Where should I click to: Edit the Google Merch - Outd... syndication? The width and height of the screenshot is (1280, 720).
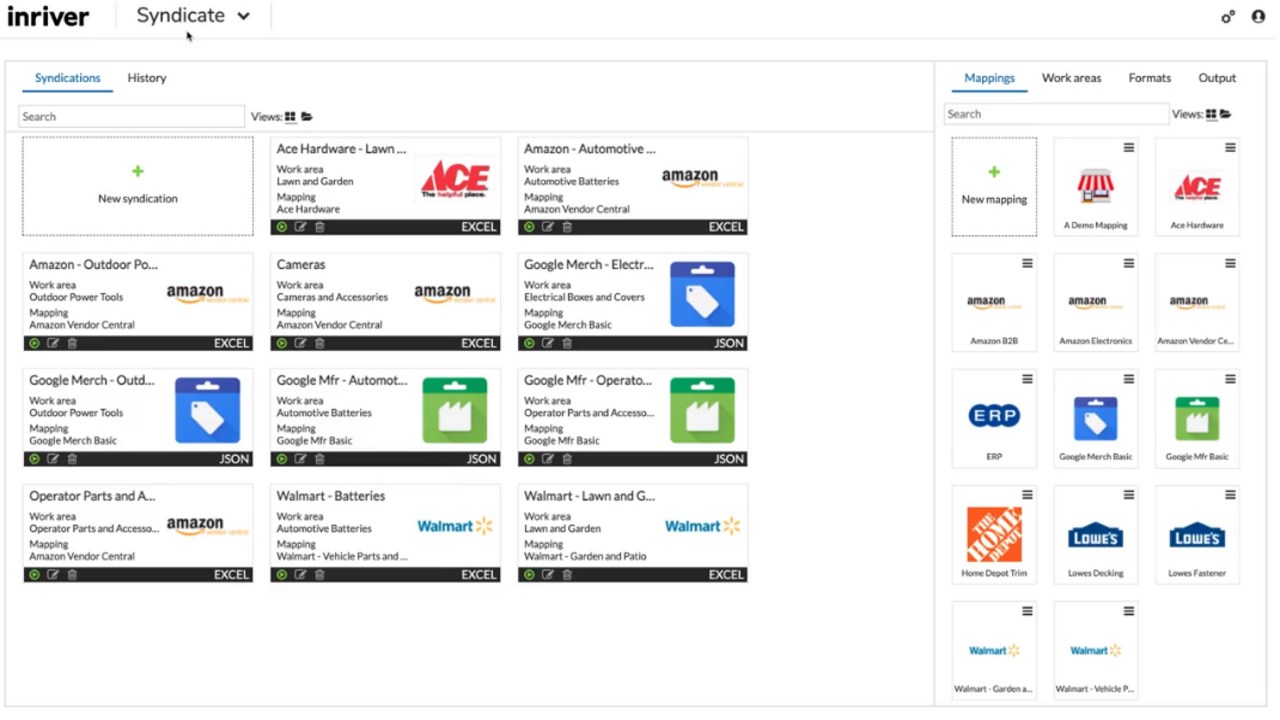53,459
